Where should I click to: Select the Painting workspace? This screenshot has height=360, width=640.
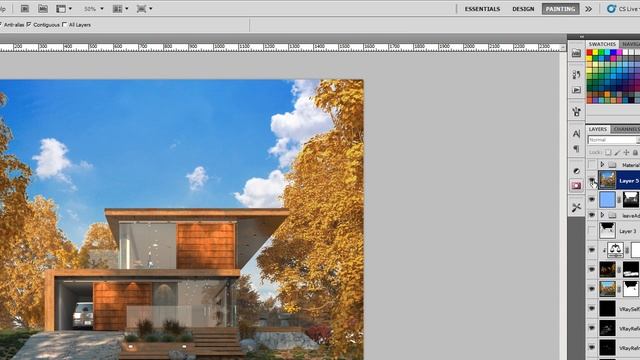click(x=560, y=9)
